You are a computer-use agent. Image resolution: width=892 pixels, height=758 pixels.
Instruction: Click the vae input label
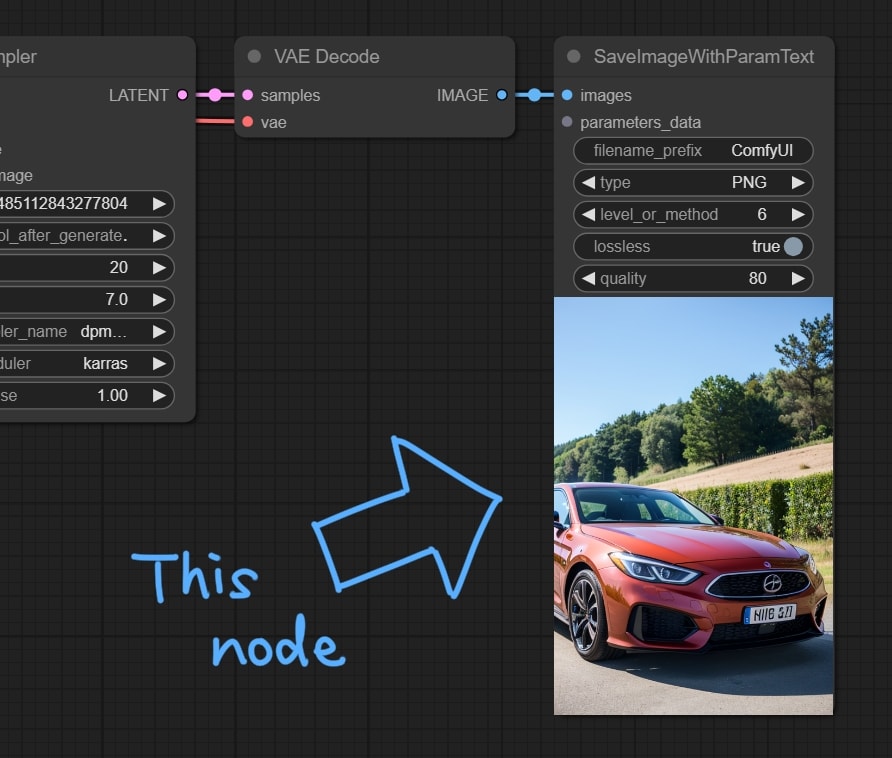coord(274,122)
